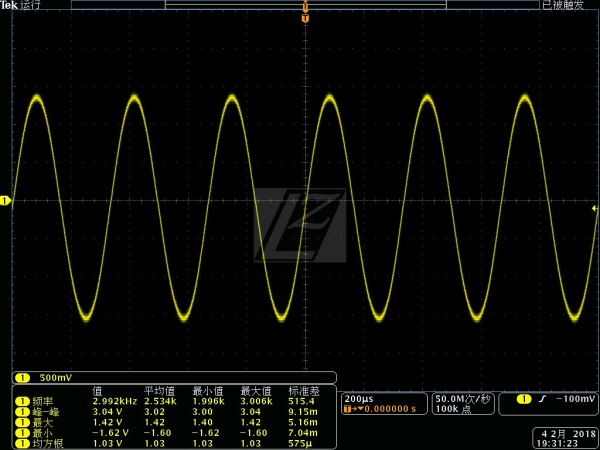Click the 平均值 column header
Viewport: 600px width, 450px height.
(x=159, y=391)
